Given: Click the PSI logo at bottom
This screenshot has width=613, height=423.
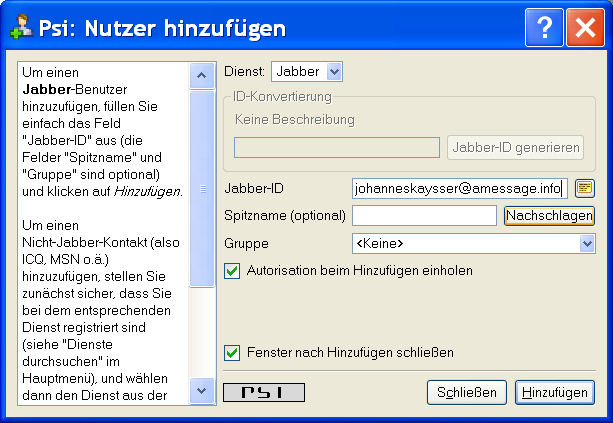Looking at the screenshot, I should click(264, 392).
